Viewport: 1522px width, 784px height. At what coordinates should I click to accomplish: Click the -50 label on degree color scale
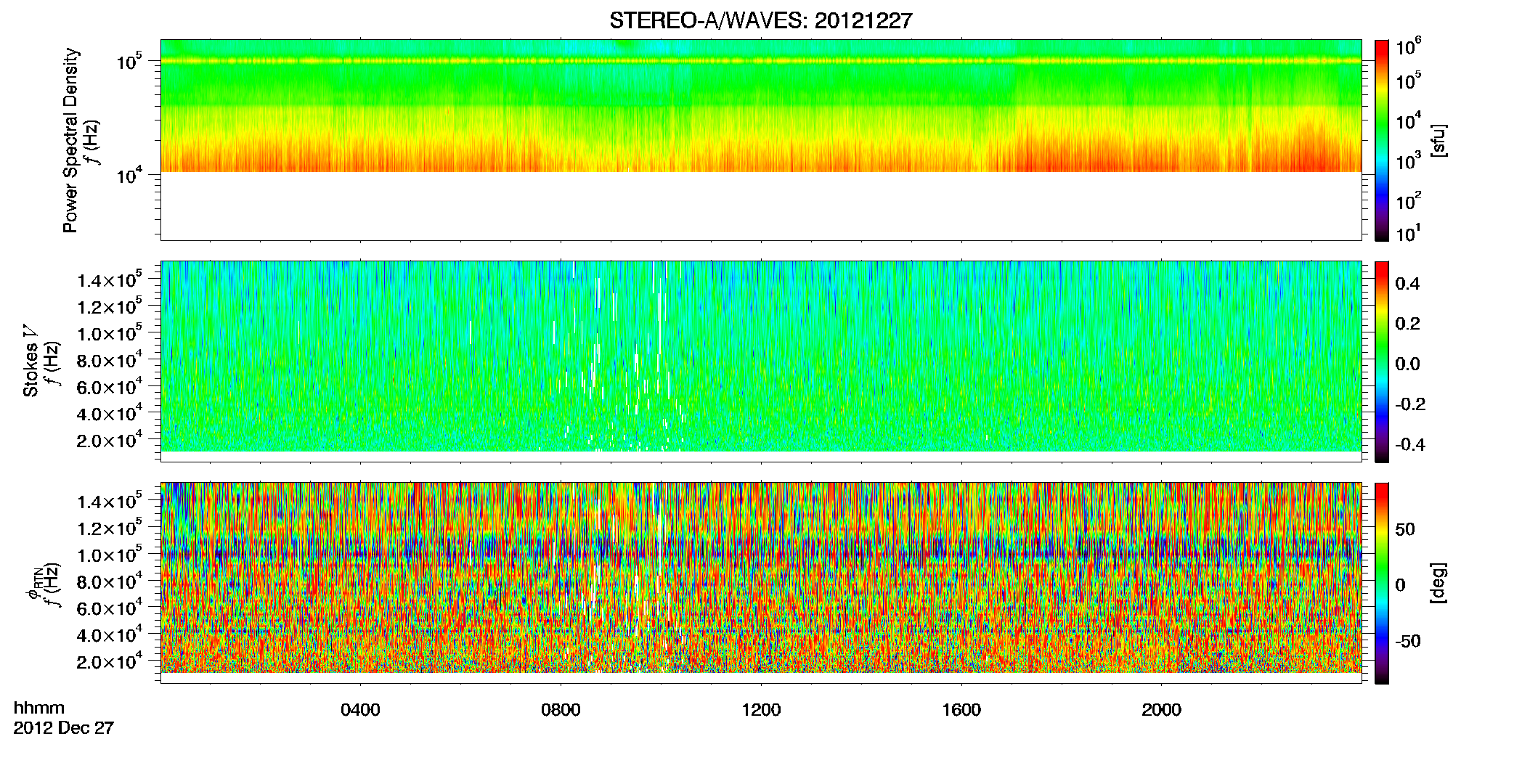click(x=1407, y=641)
